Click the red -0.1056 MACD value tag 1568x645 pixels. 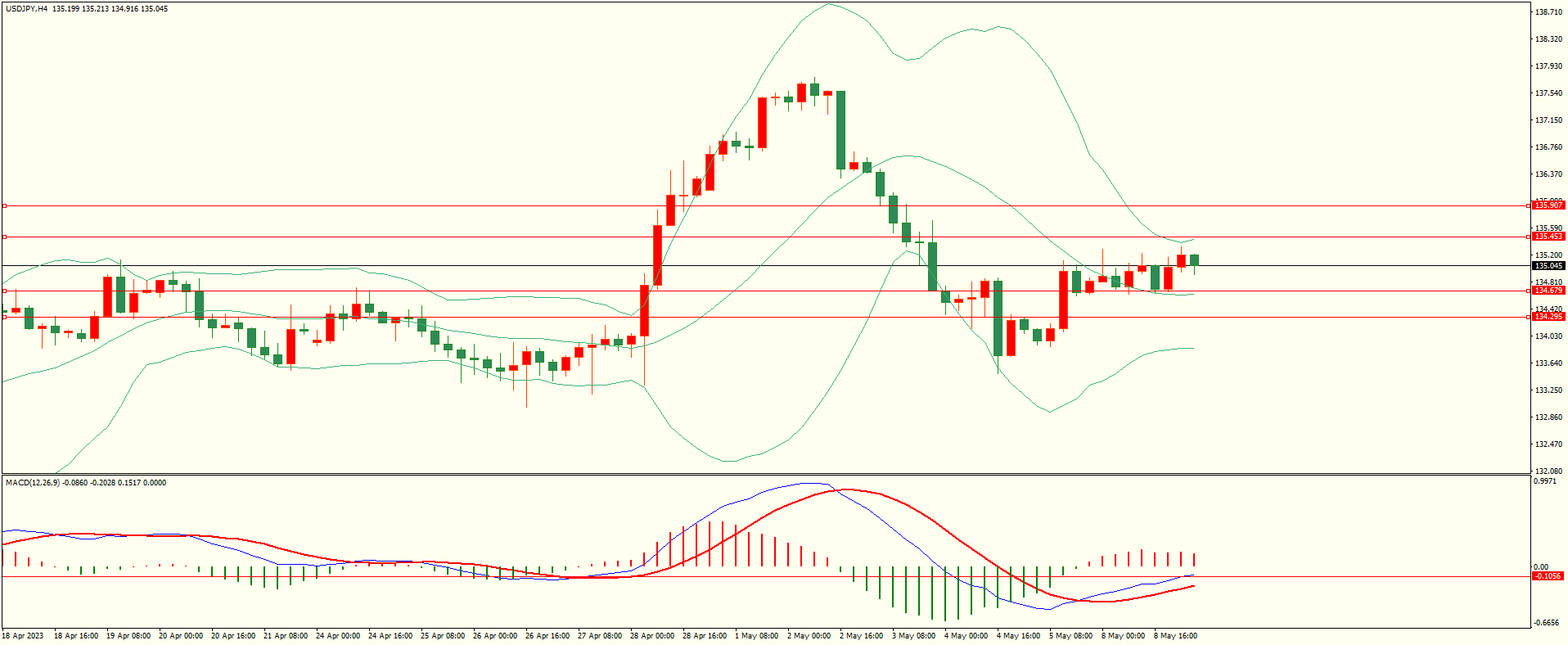coord(1547,576)
